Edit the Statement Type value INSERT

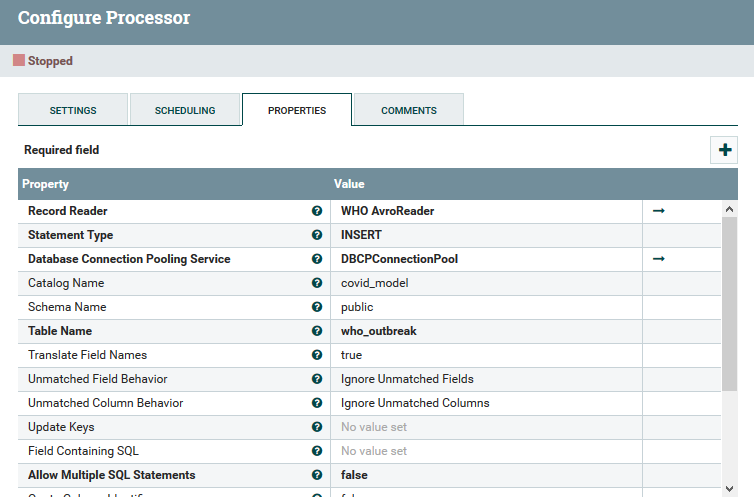coord(486,235)
